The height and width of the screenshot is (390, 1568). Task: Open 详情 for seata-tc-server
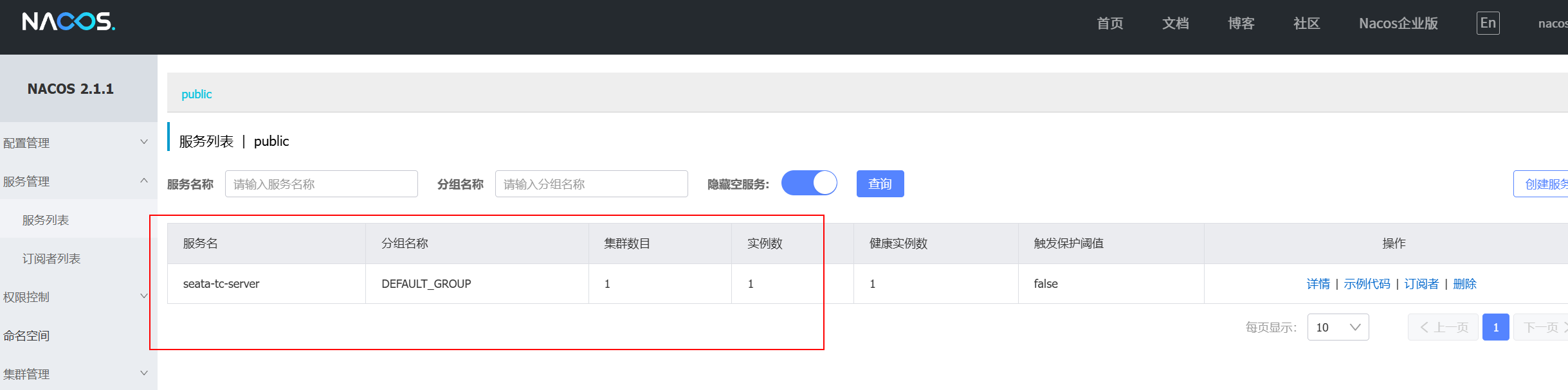1318,283
